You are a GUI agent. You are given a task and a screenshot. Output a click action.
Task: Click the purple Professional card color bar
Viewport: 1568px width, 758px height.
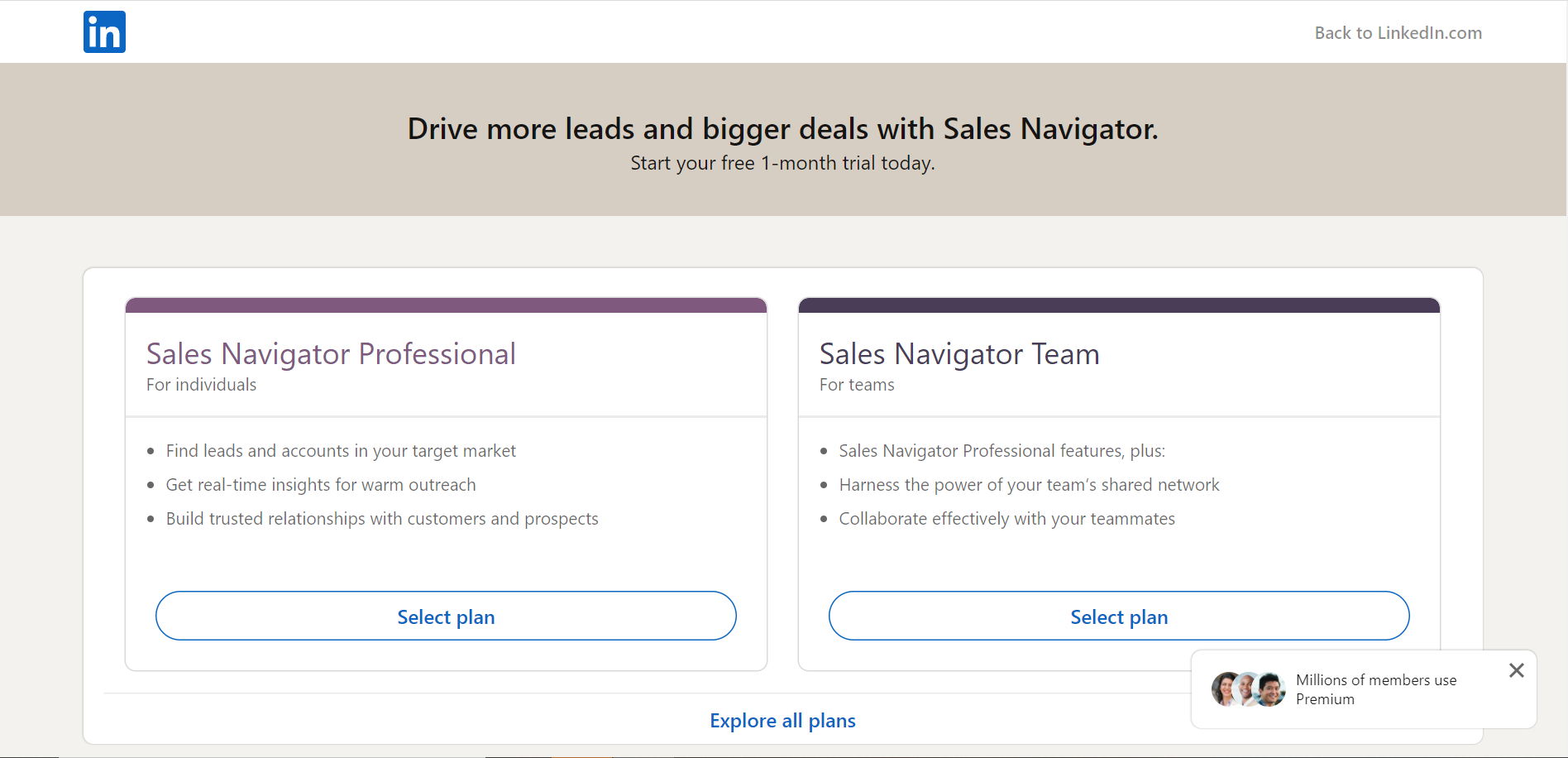[446, 305]
